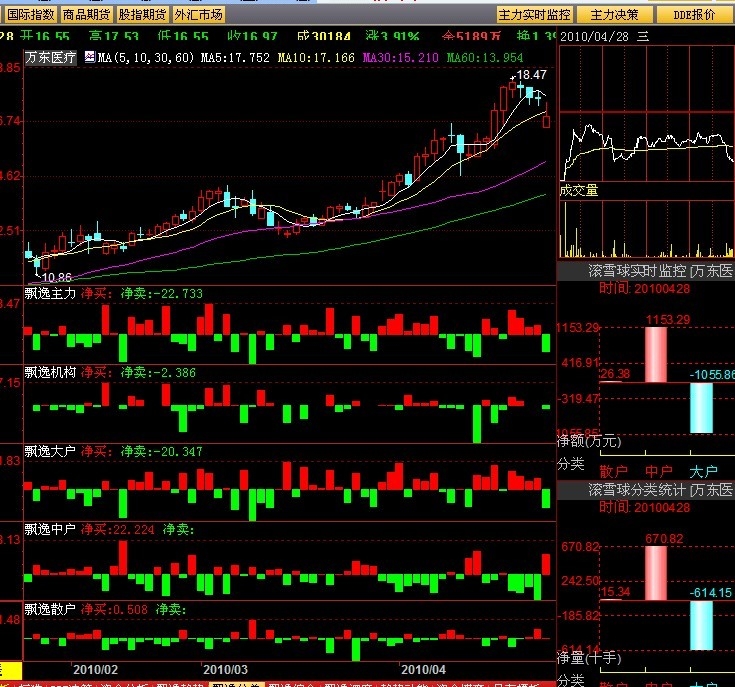Image resolution: width=735 pixels, height=687 pixels.
Task: Click the 大户 category under 净额 chart
Action: (x=703, y=470)
